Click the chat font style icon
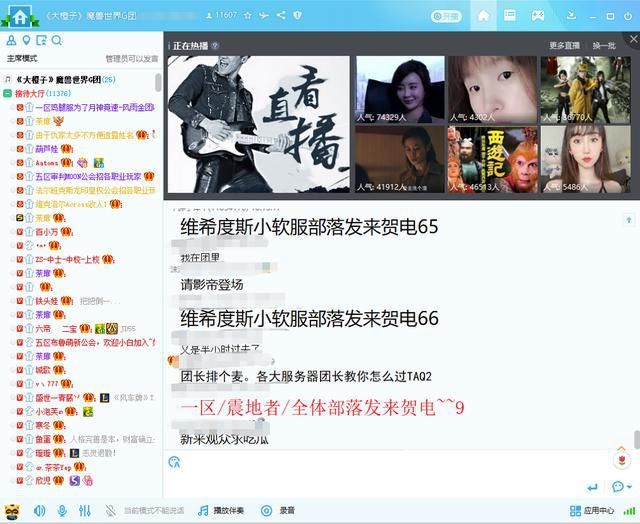 (x=174, y=462)
